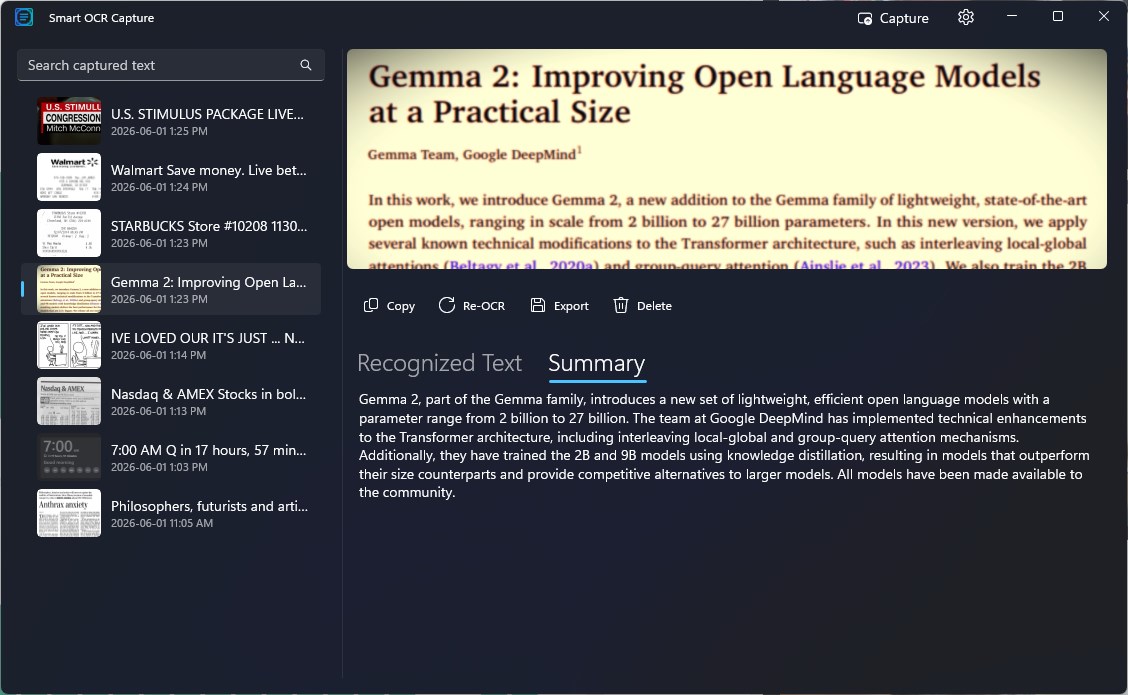Viewport: 1128px width, 695px height.
Task: Click the 'U.S. STIMULUS PACKAGE LIVE...' title
Action: point(207,114)
